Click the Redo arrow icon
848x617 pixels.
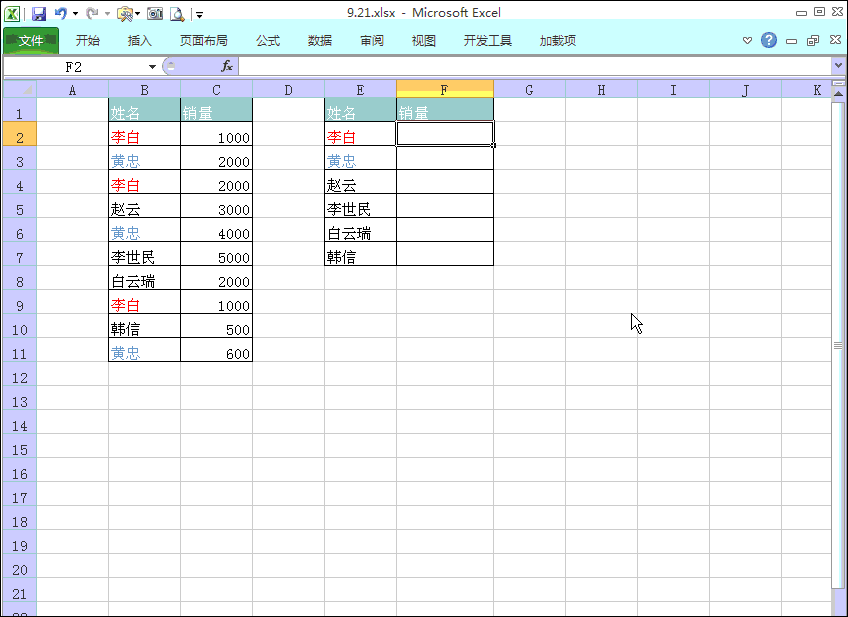[x=92, y=14]
